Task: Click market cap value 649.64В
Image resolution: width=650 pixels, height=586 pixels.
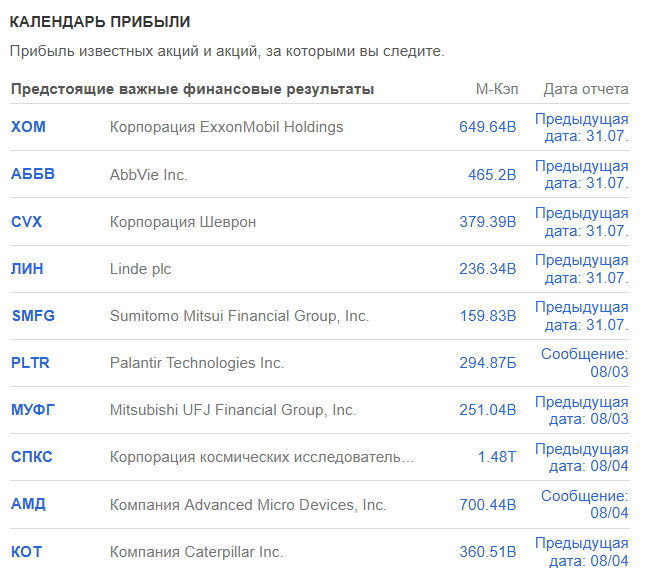Action: coord(488,127)
